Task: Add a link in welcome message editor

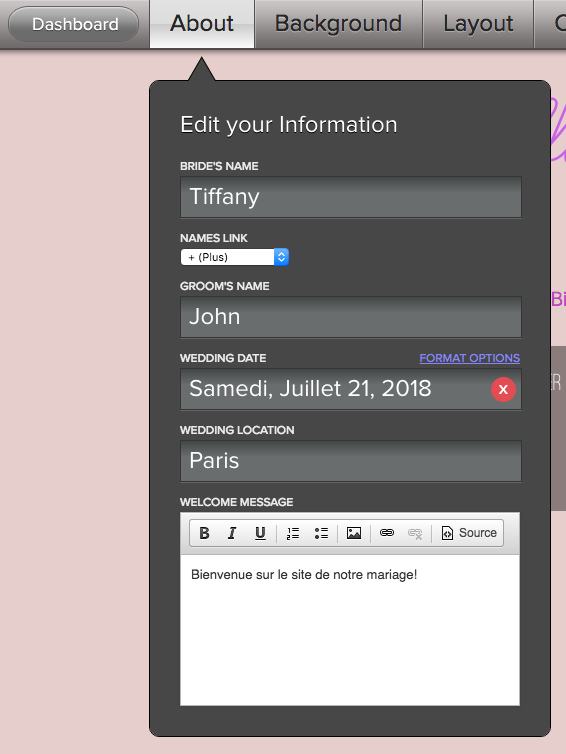Action: (x=387, y=533)
